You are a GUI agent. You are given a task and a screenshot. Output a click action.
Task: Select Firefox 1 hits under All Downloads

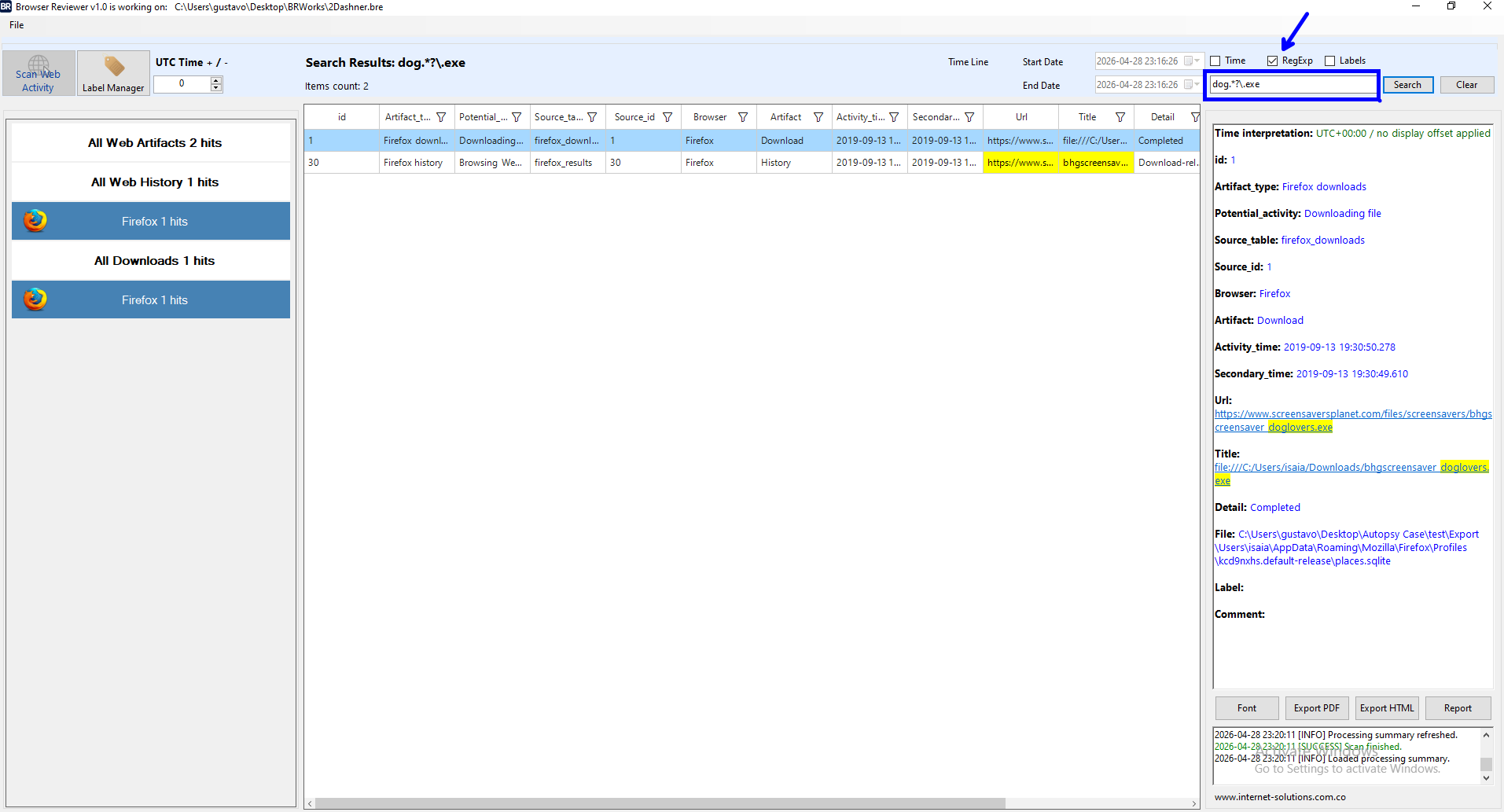pos(151,299)
